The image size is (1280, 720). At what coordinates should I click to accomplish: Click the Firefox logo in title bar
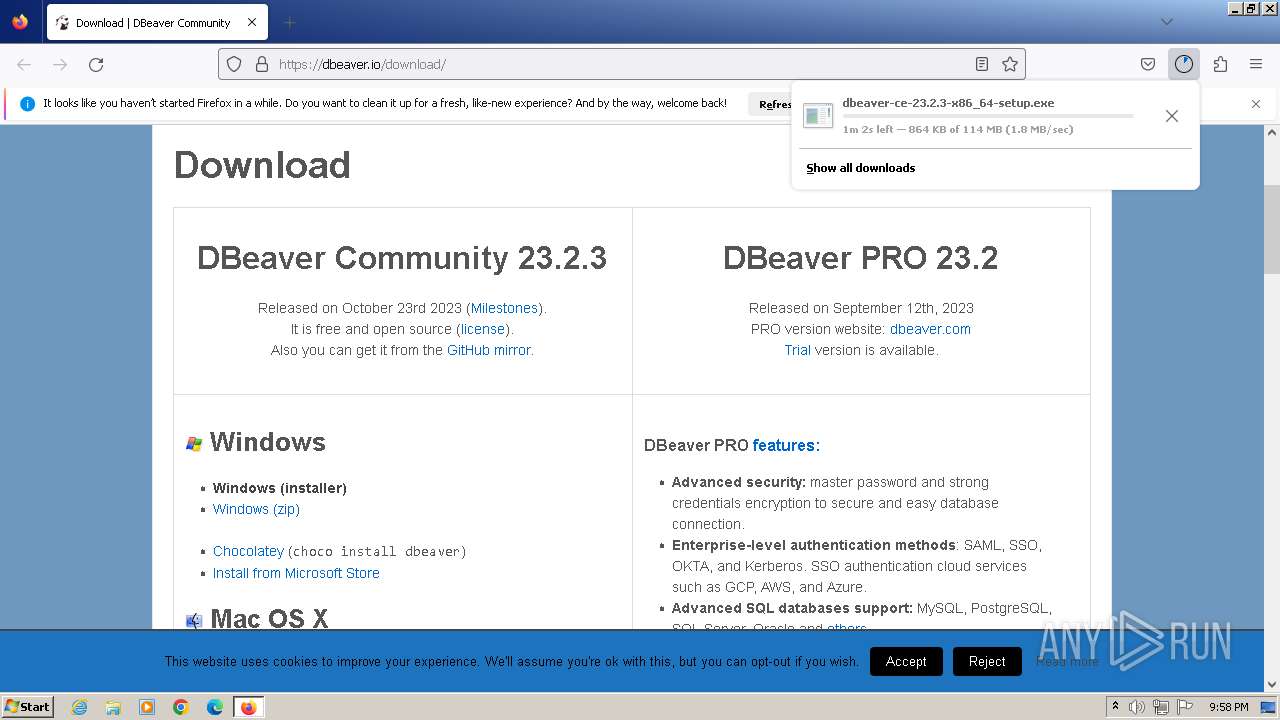20,22
